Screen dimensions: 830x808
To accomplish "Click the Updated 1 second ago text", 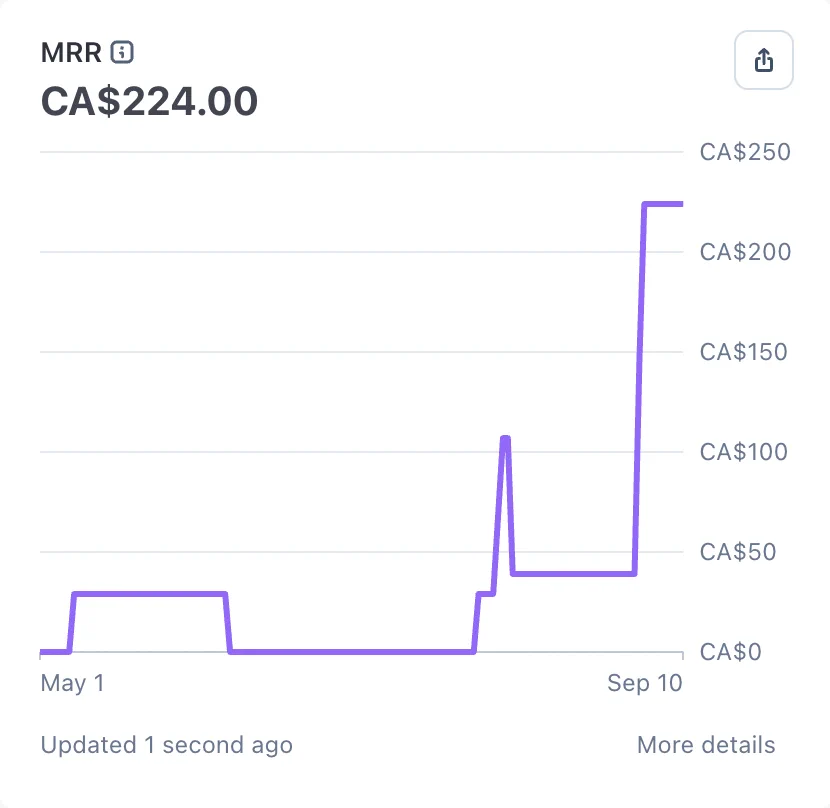I will click(167, 744).
